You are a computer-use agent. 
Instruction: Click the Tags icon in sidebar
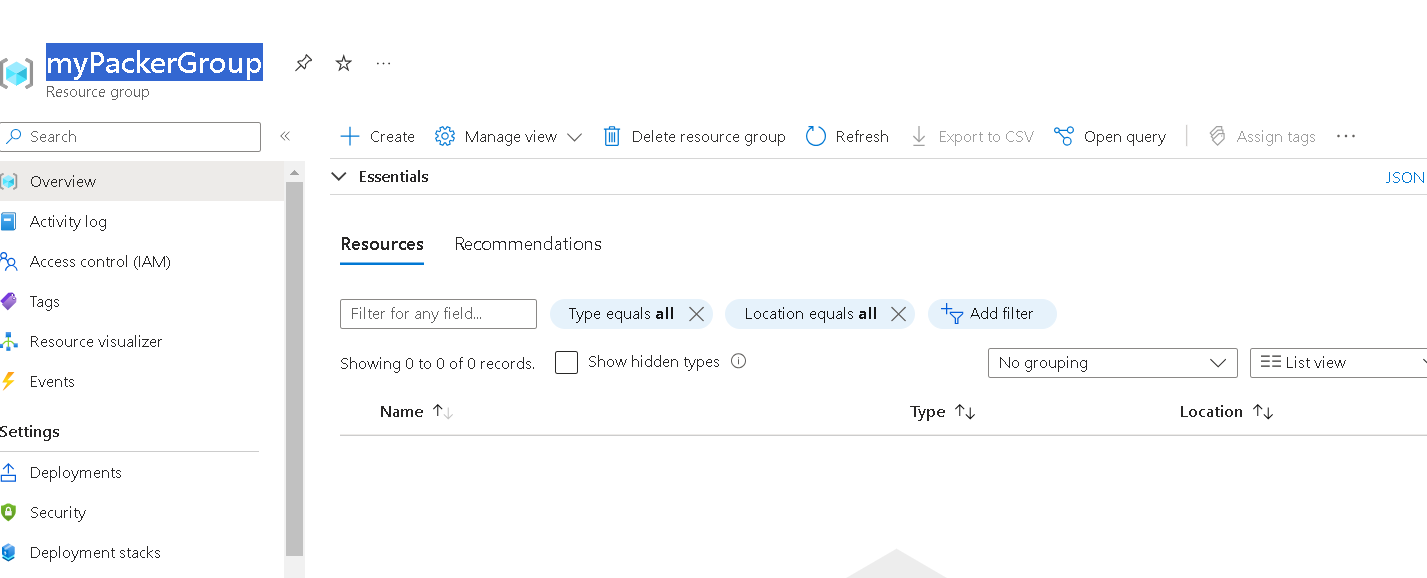11,301
